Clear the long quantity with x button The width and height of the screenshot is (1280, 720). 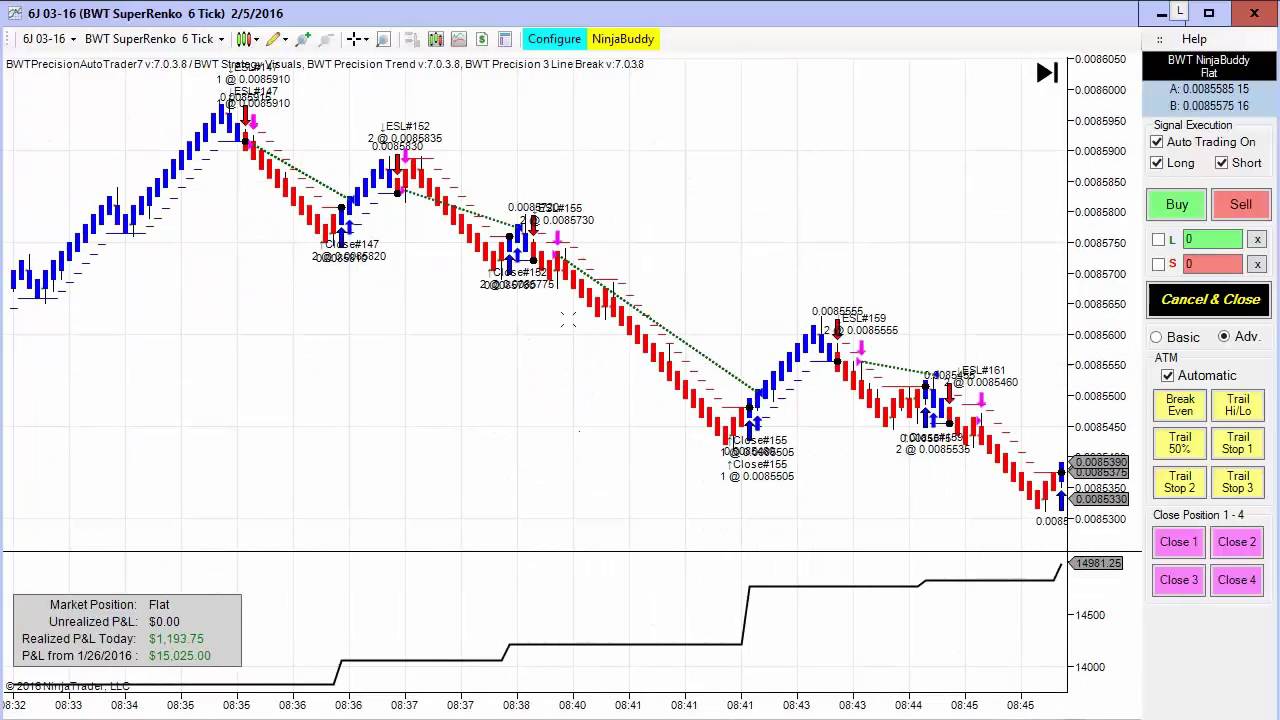pos(1257,239)
